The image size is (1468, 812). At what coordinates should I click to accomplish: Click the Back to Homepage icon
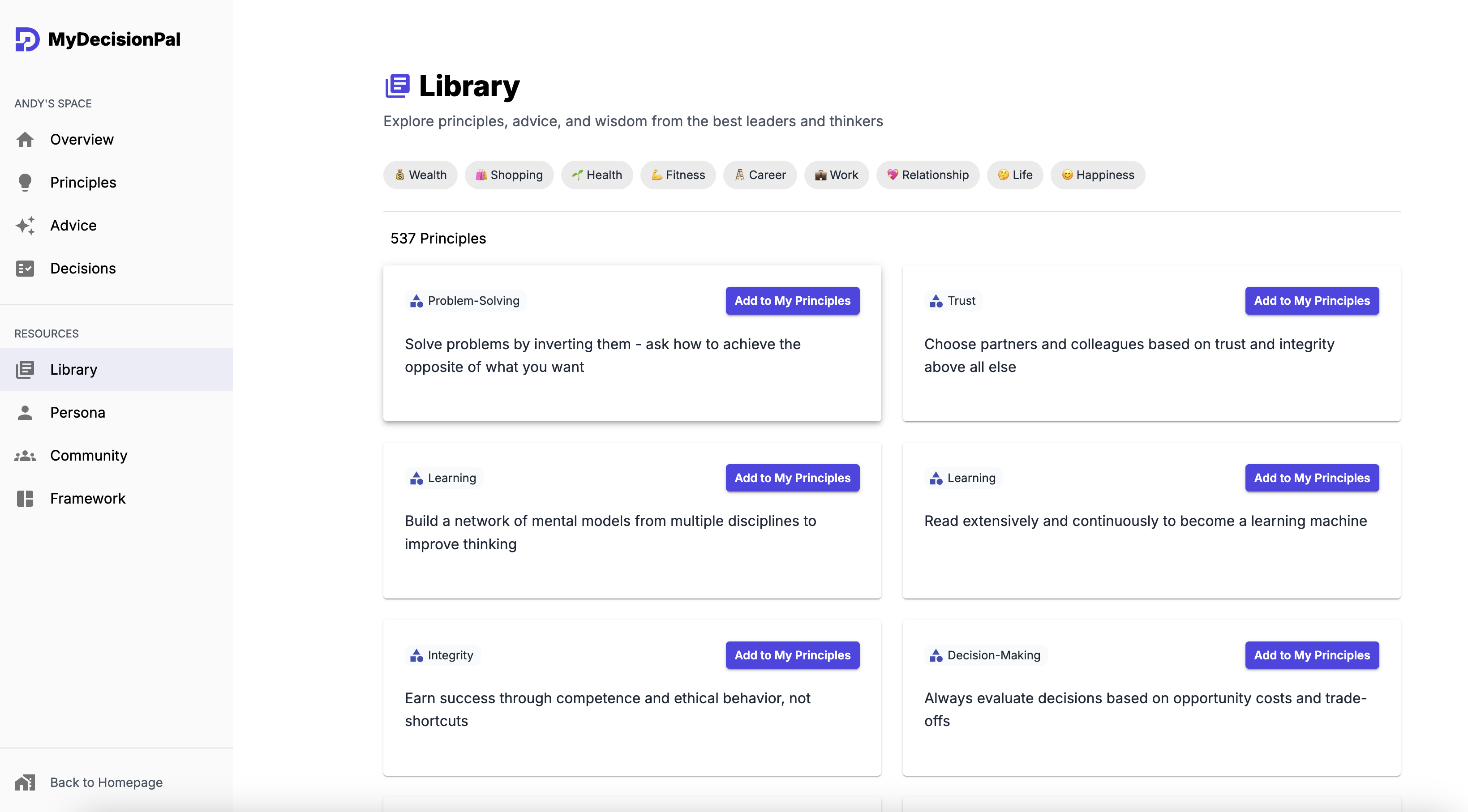point(25,782)
